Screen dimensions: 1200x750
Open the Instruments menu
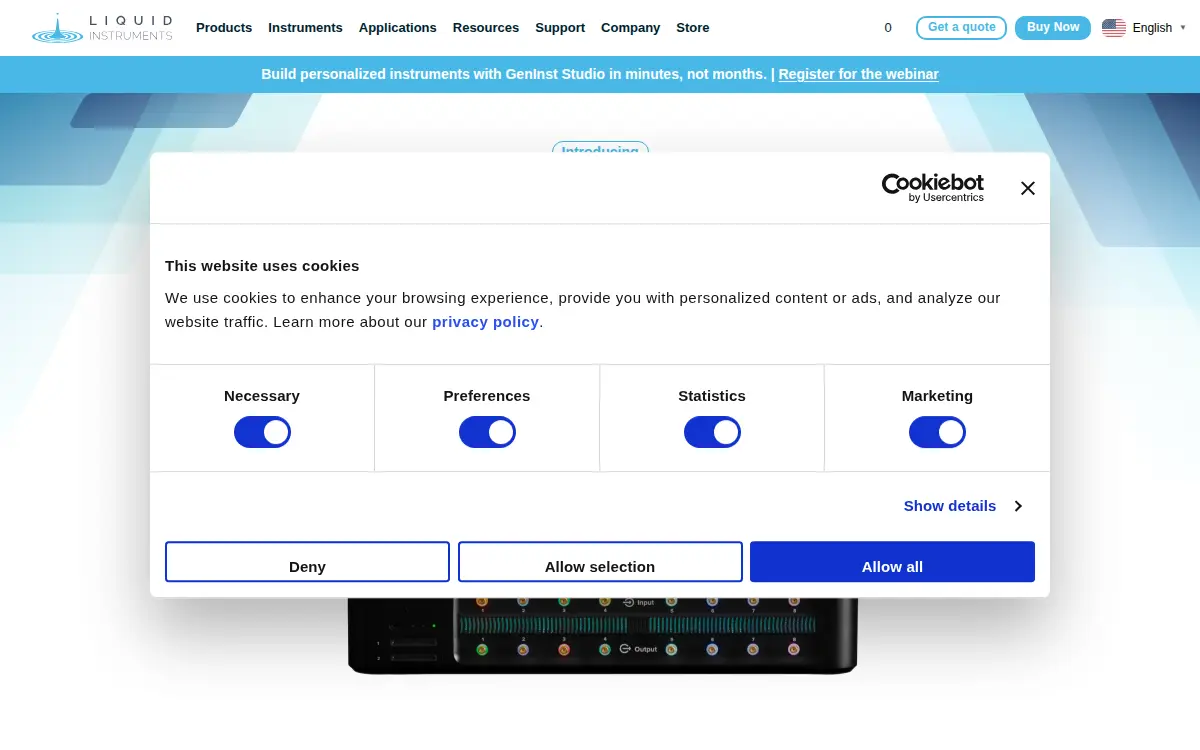tap(305, 28)
